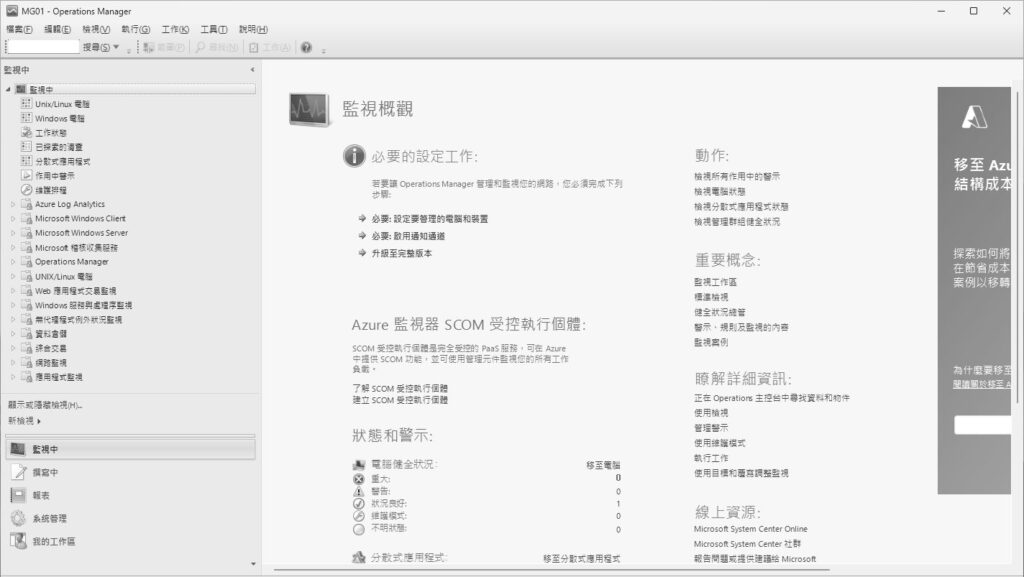The width and height of the screenshot is (1024, 577).
Task: Click the 維護模式 maintenance mode status icon
Action: pyautogui.click(x=359, y=516)
